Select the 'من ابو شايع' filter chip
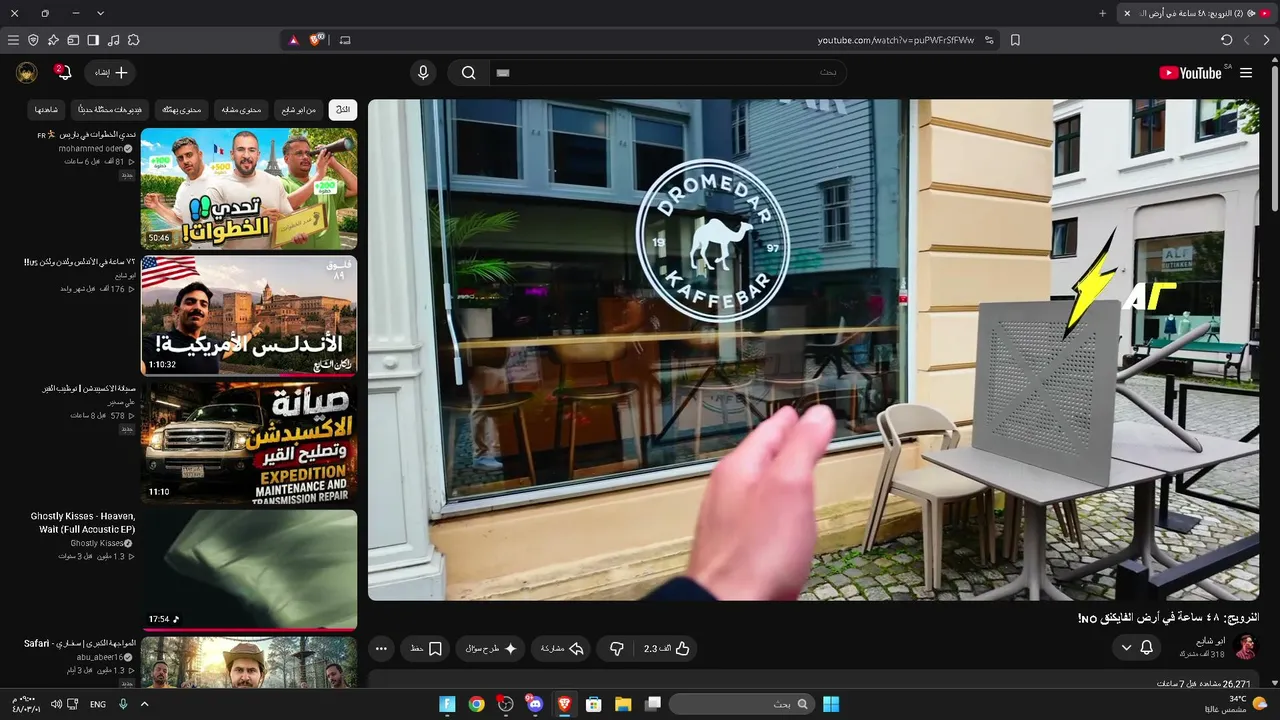Viewport: 1280px width, 720px height. (x=298, y=109)
